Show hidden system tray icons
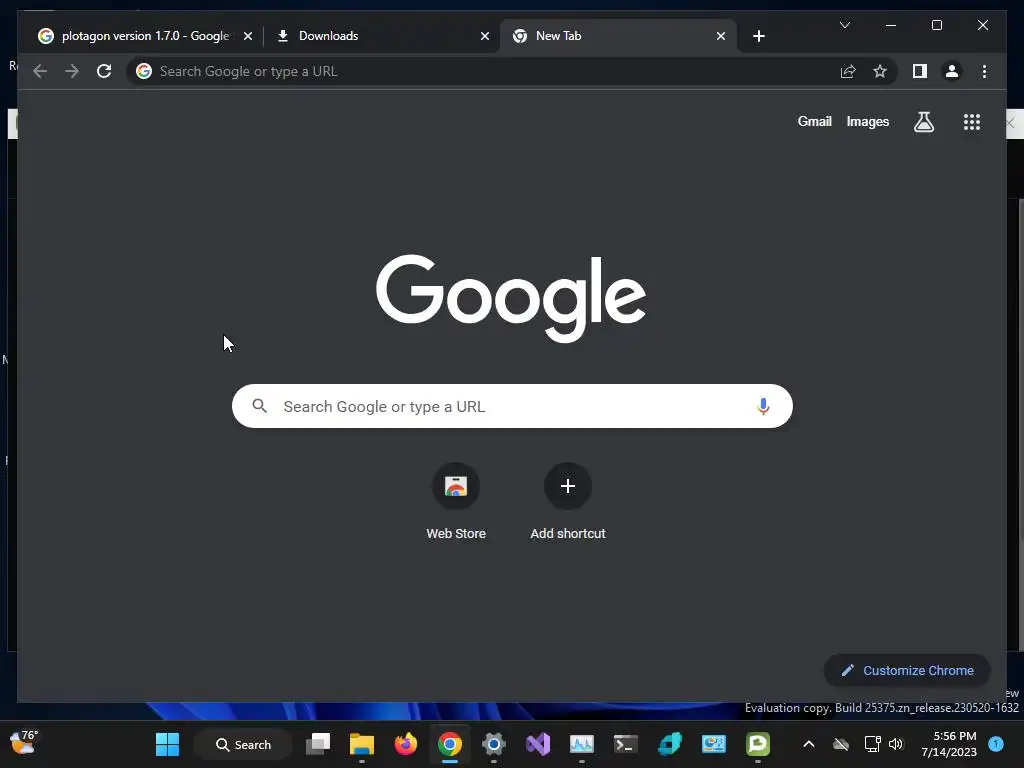 (x=808, y=744)
